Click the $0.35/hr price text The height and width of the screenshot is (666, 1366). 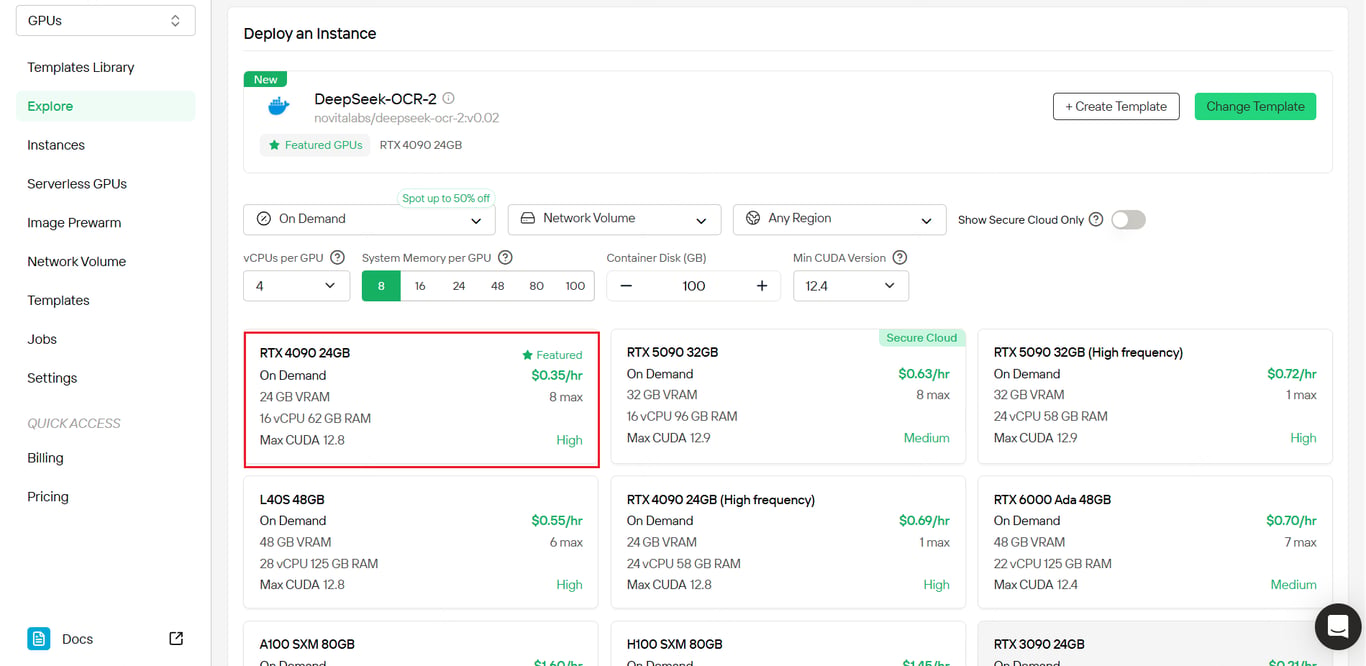tap(557, 376)
